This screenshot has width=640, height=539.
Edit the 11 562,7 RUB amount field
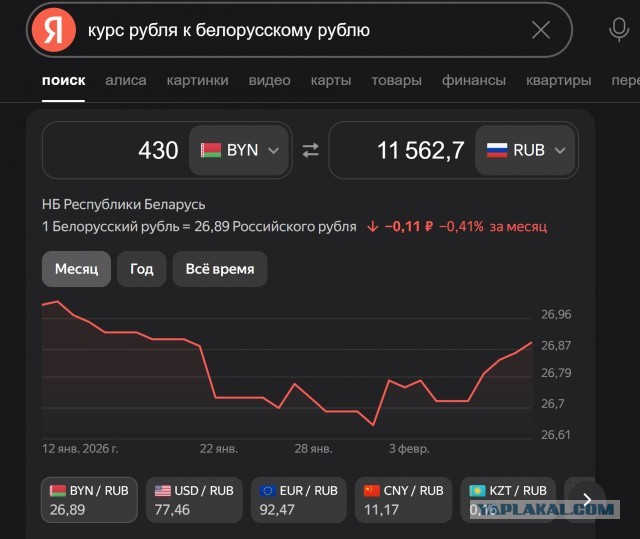(x=403, y=150)
